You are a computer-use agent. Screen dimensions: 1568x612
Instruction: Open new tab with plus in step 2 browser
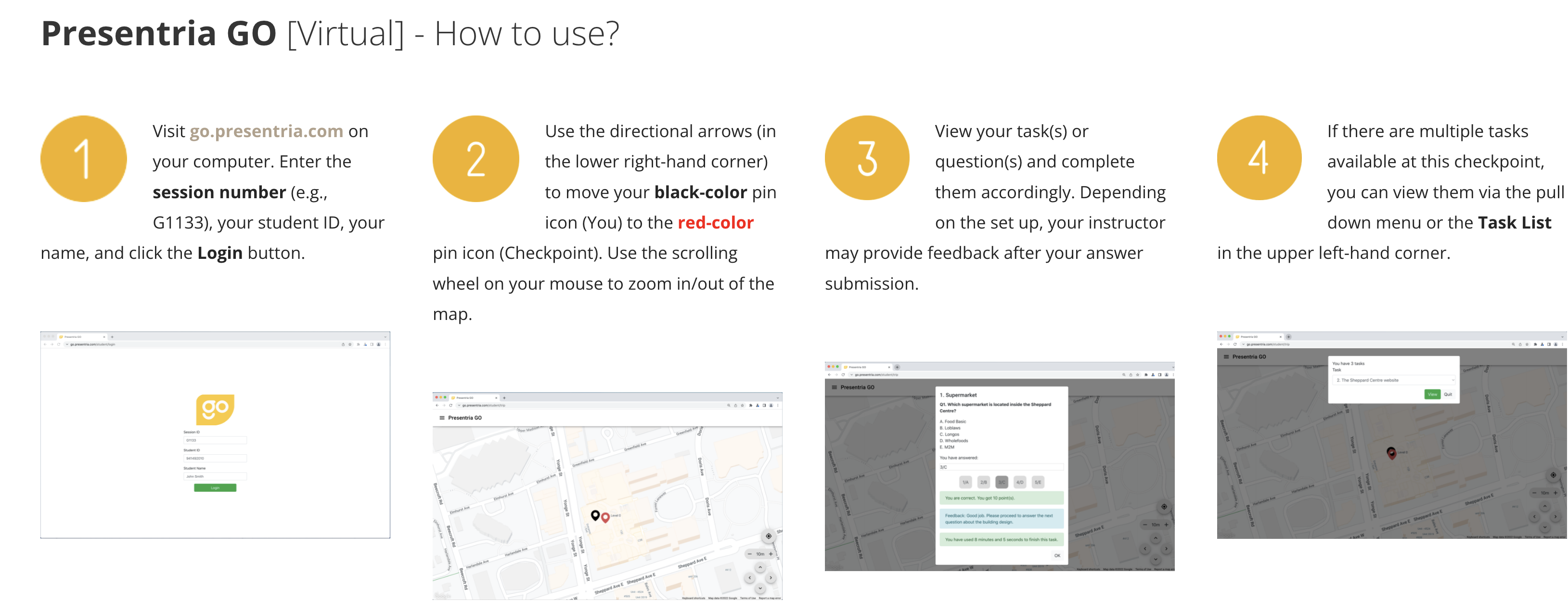(504, 398)
